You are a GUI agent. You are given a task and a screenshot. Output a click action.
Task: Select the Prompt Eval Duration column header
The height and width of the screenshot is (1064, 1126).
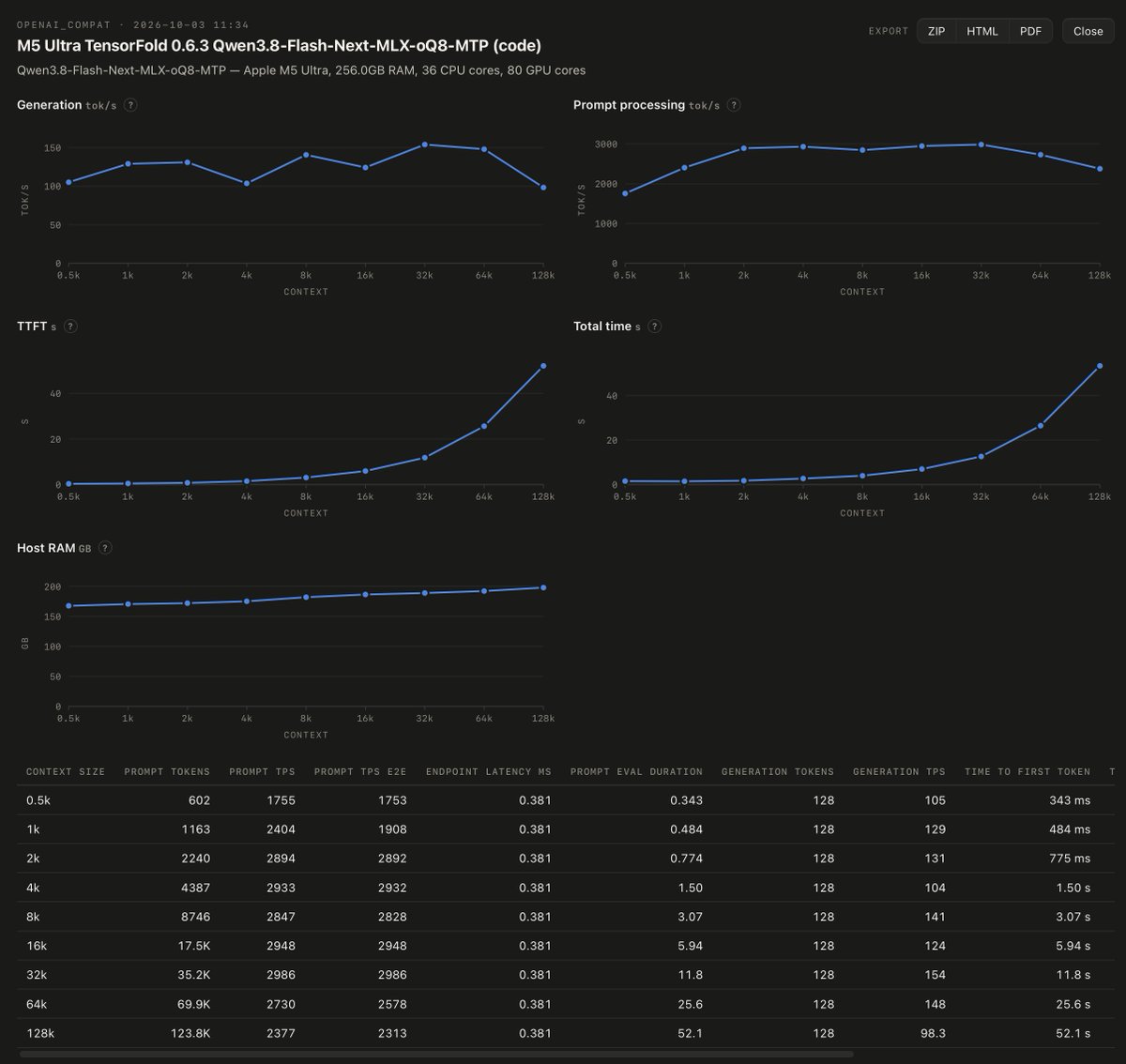tap(636, 771)
